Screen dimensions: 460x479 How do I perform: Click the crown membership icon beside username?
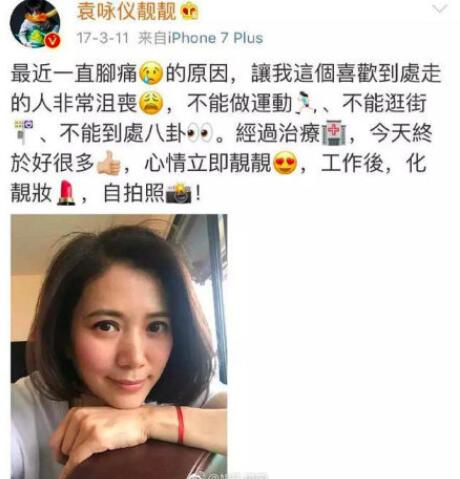189,12
